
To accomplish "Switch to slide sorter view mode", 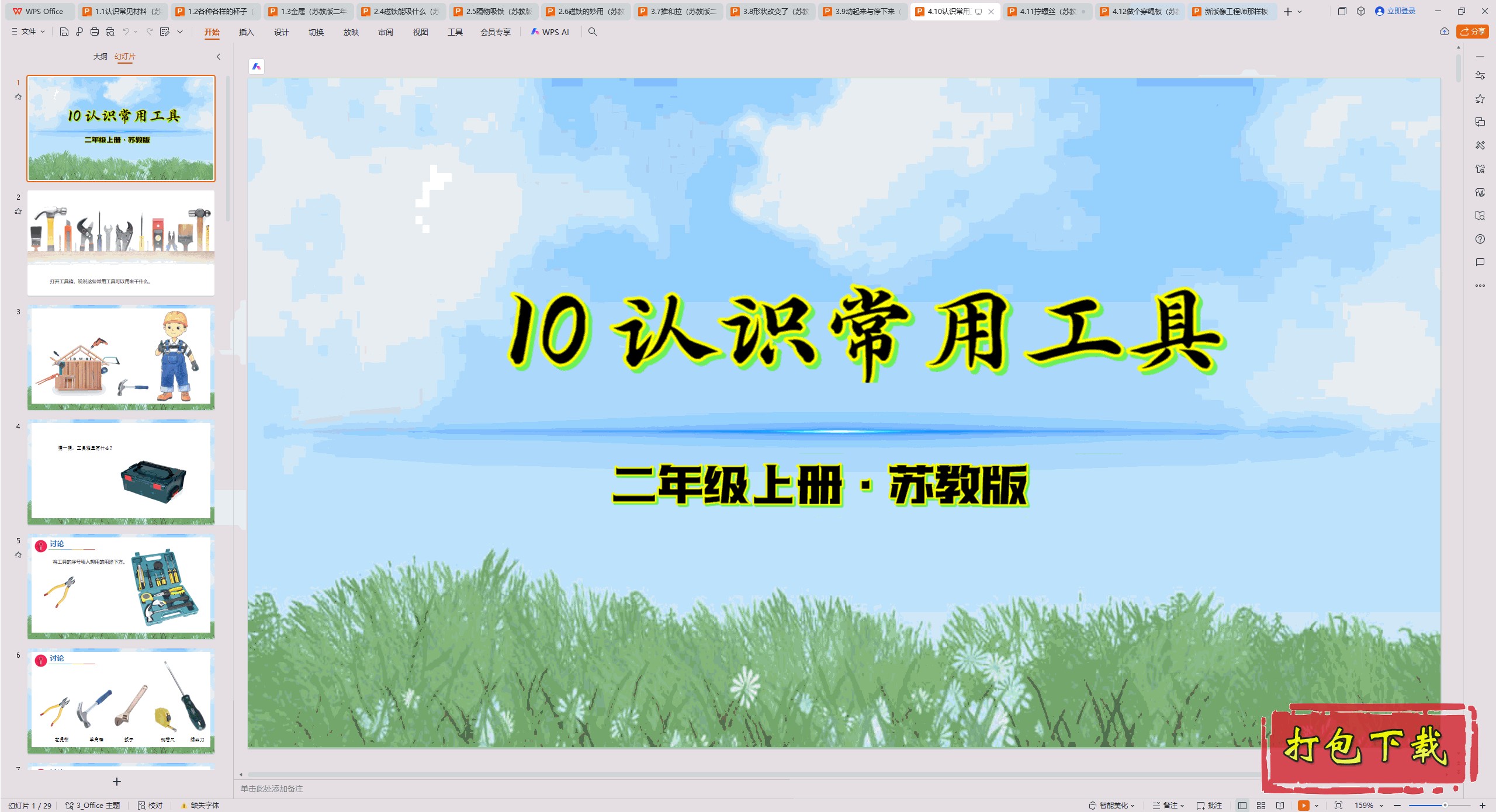I will pyautogui.click(x=1261, y=805).
